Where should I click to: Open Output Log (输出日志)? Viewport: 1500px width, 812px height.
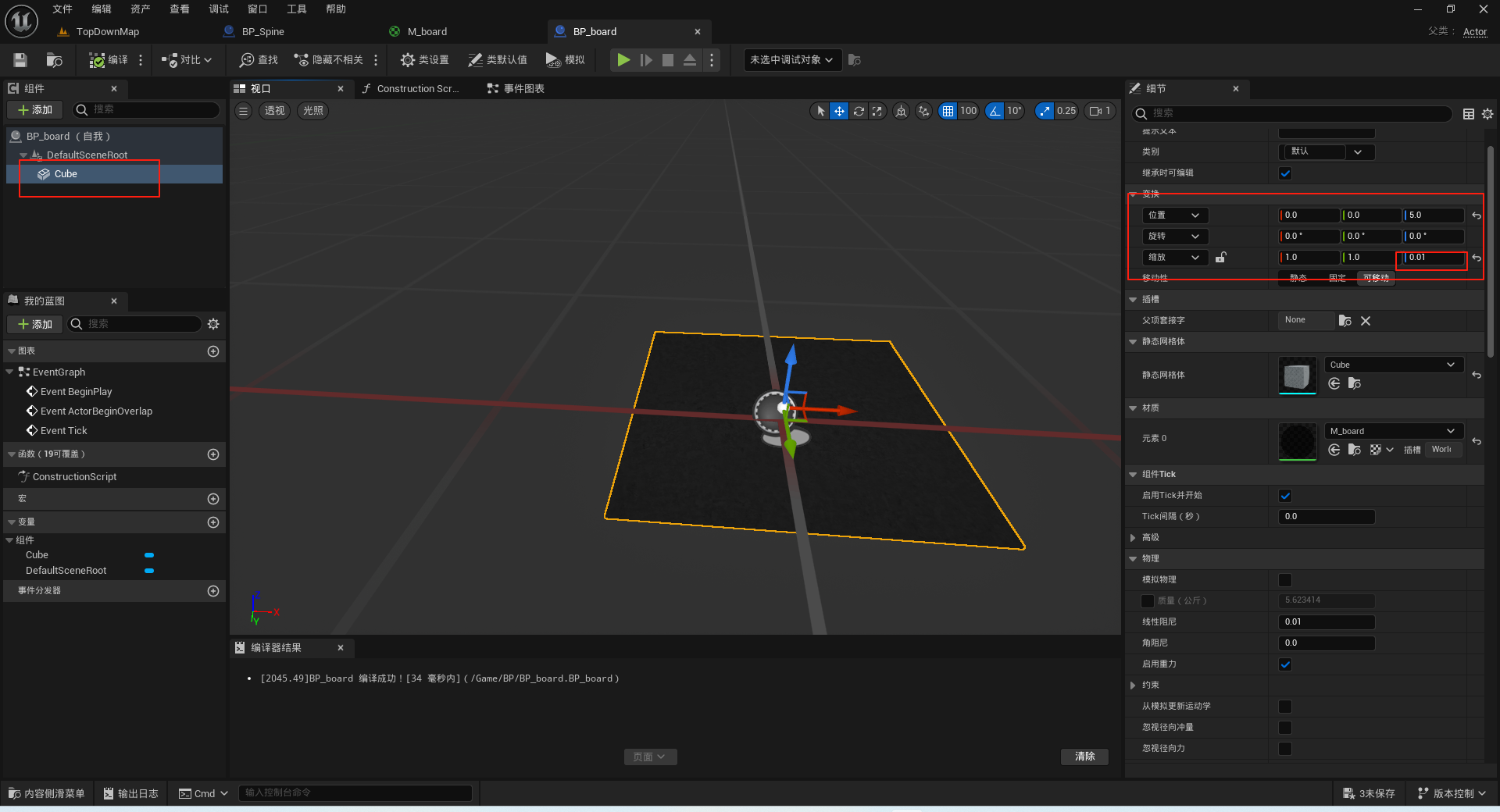[x=131, y=793]
